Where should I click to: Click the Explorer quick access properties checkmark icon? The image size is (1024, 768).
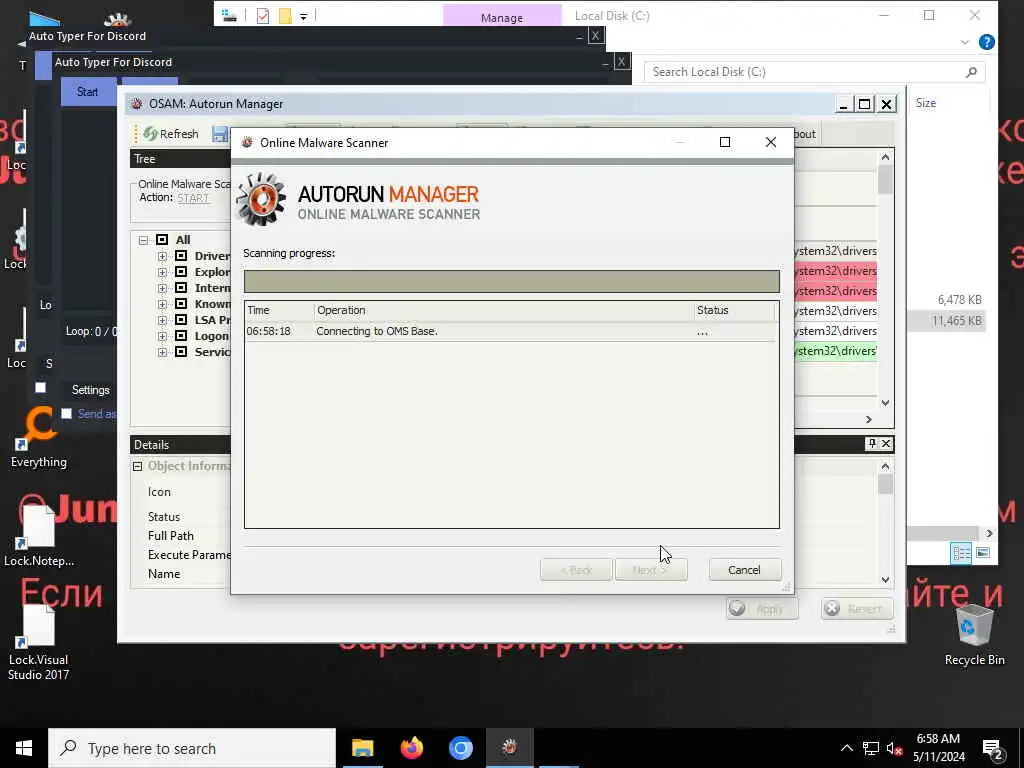(263, 16)
